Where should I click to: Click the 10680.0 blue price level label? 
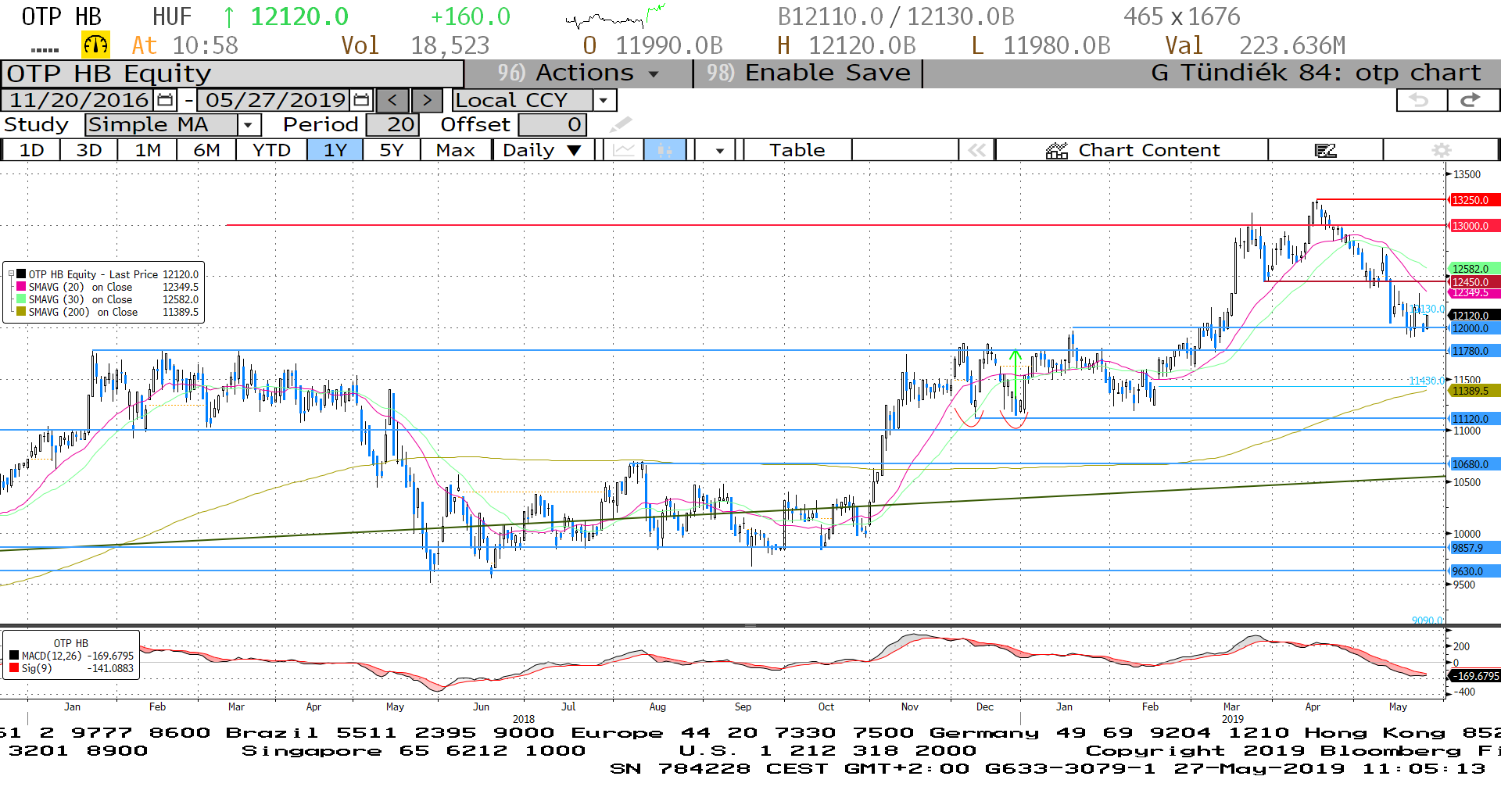click(x=1474, y=464)
